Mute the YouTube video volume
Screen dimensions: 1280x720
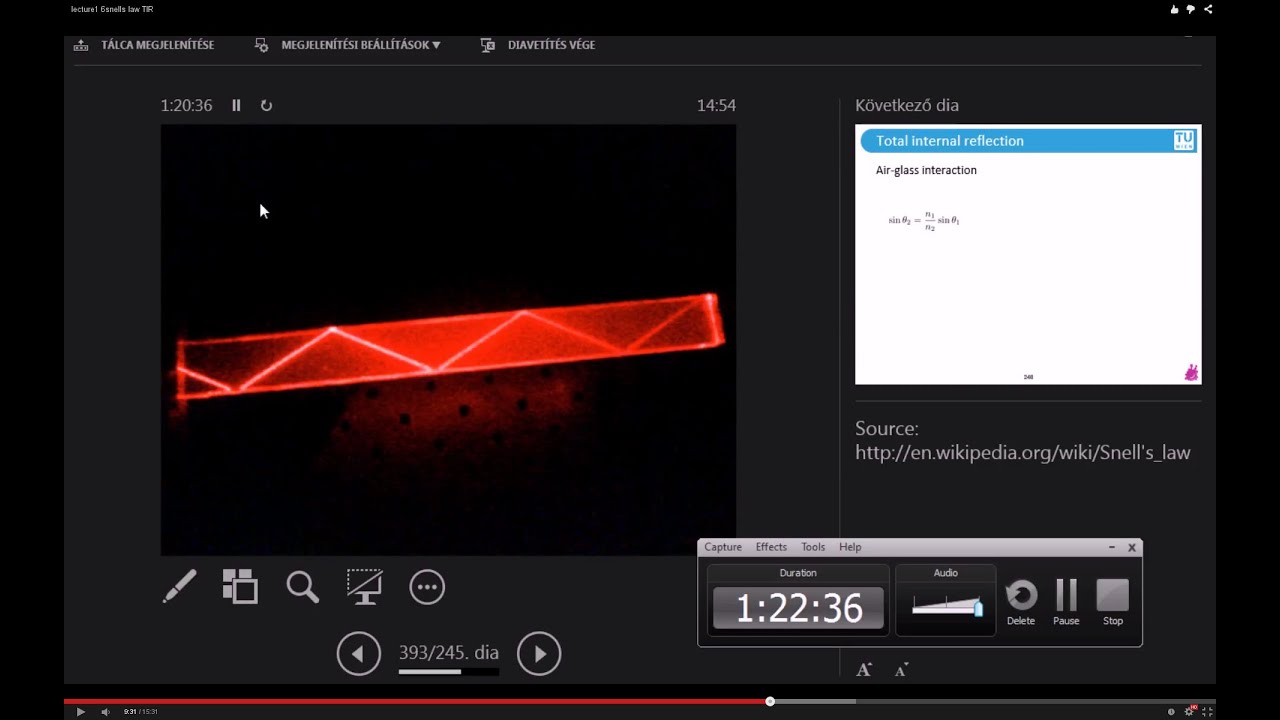pyautogui.click(x=106, y=711)
